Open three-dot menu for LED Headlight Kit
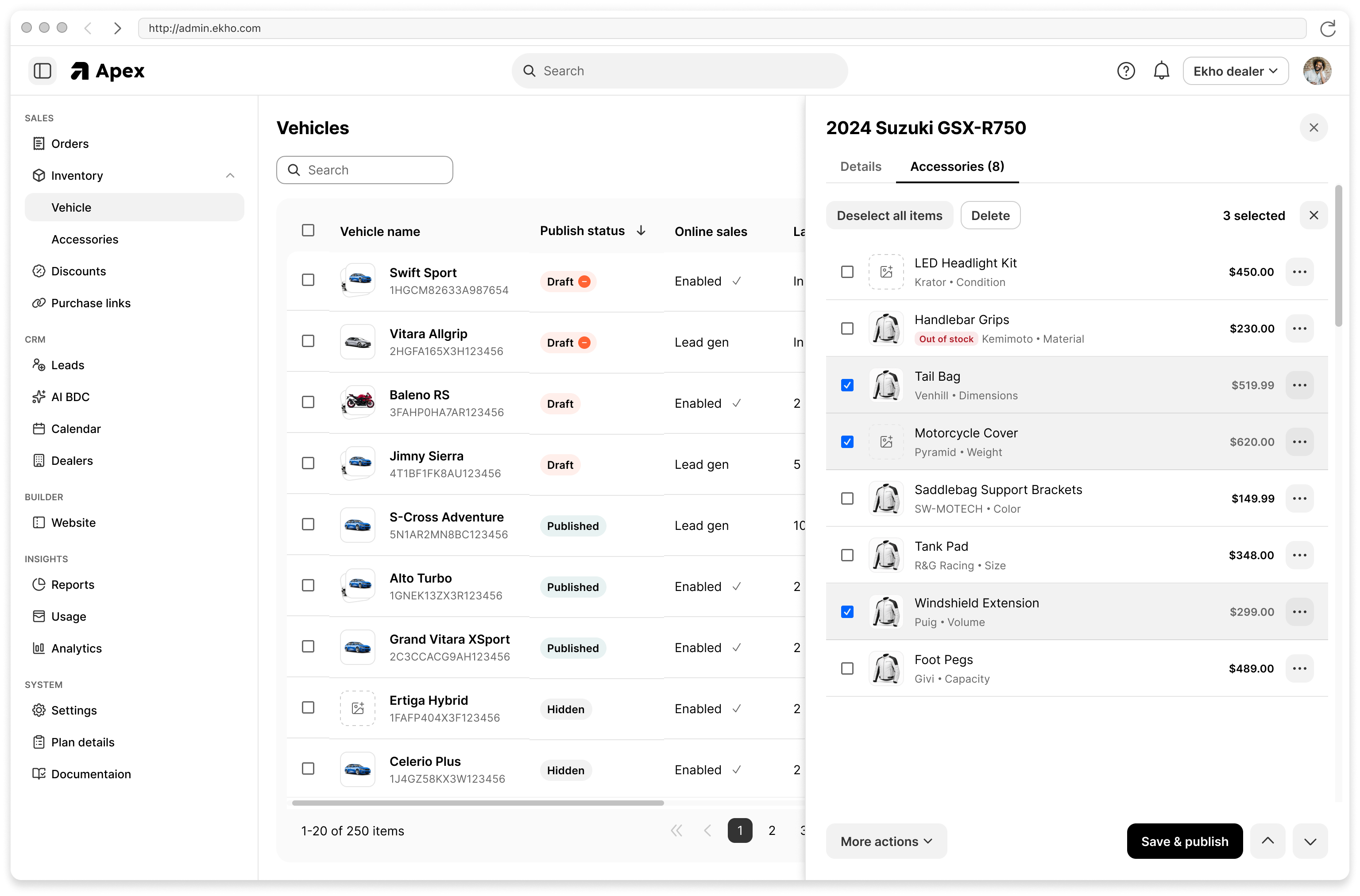Screen dimensions: 1360x896 1299,272
